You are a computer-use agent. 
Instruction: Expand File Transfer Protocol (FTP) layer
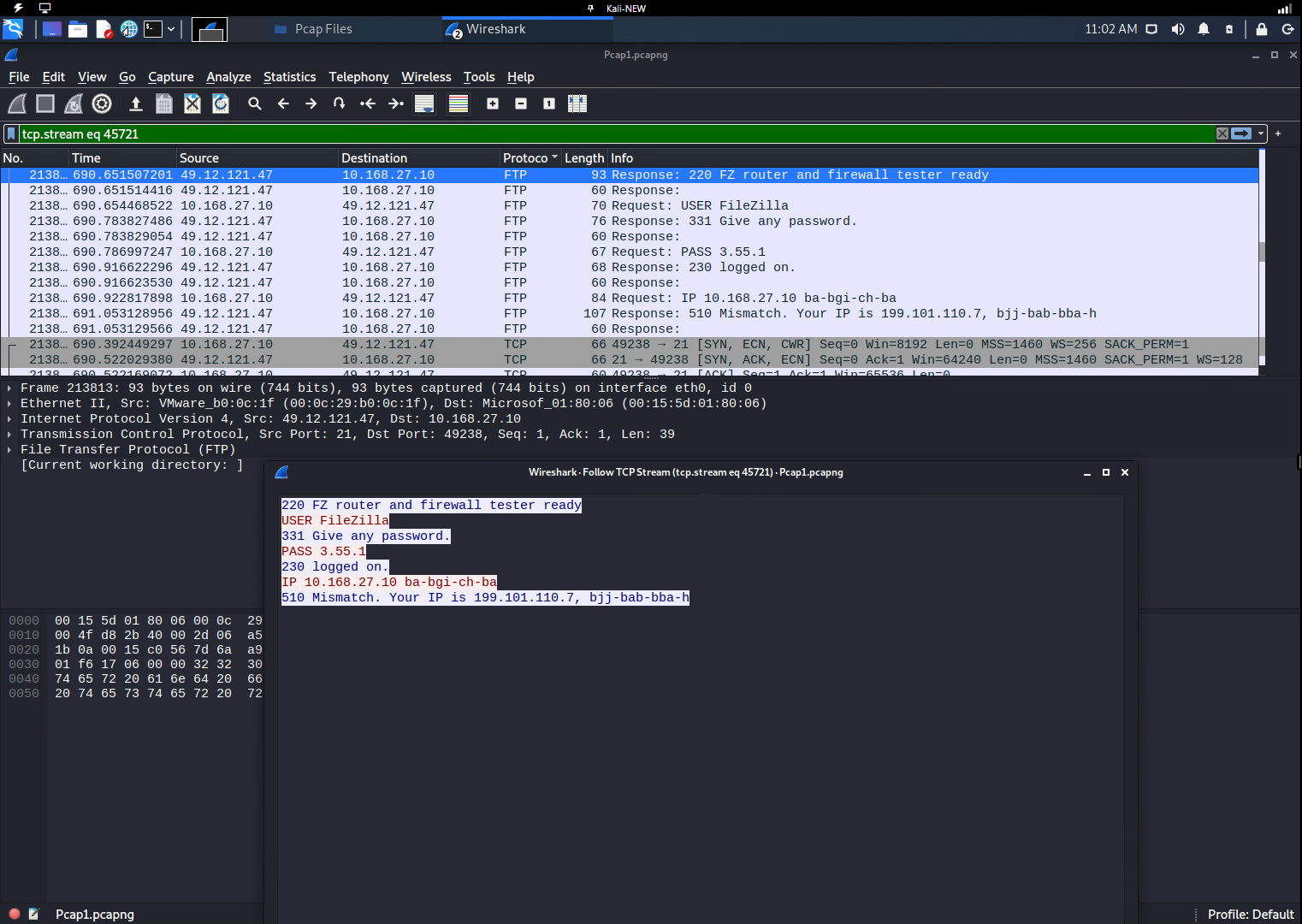pyautogui.click(x=9, y=450)
